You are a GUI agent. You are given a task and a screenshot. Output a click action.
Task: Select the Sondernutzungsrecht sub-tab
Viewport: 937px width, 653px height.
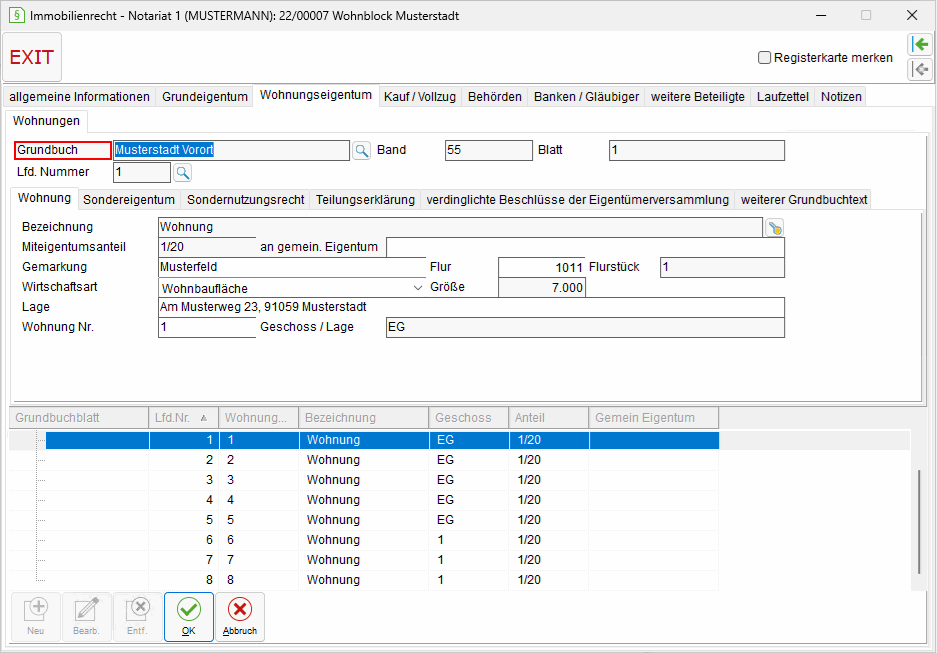(x=246, y=200)
